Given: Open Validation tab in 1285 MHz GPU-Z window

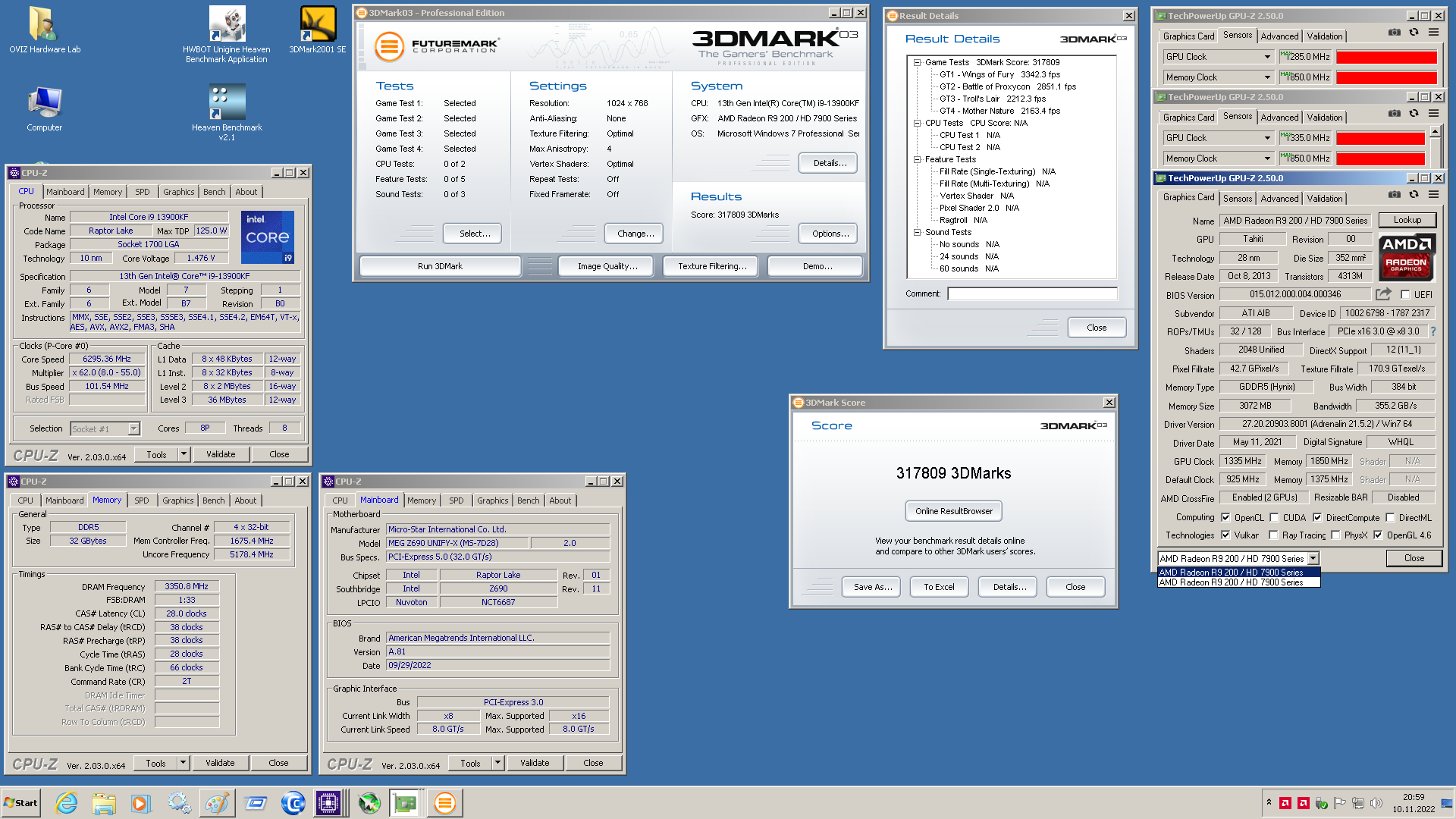Looking at the screenshot, I should pyautogui.click(x=1324, y=36).
